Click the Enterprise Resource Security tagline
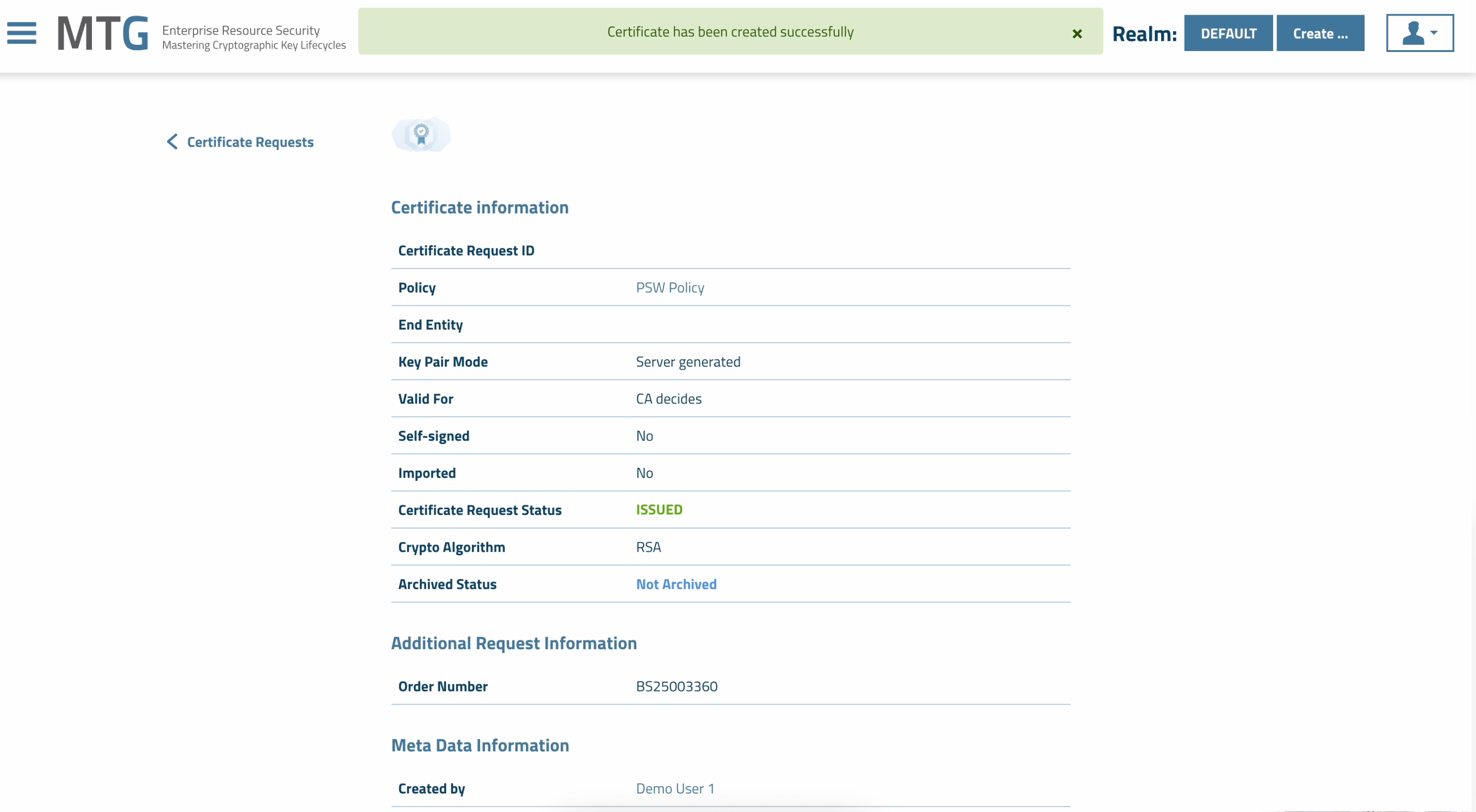Viewport: 1476px width, 812px height. pyautogui.click(x=241, y=30)
